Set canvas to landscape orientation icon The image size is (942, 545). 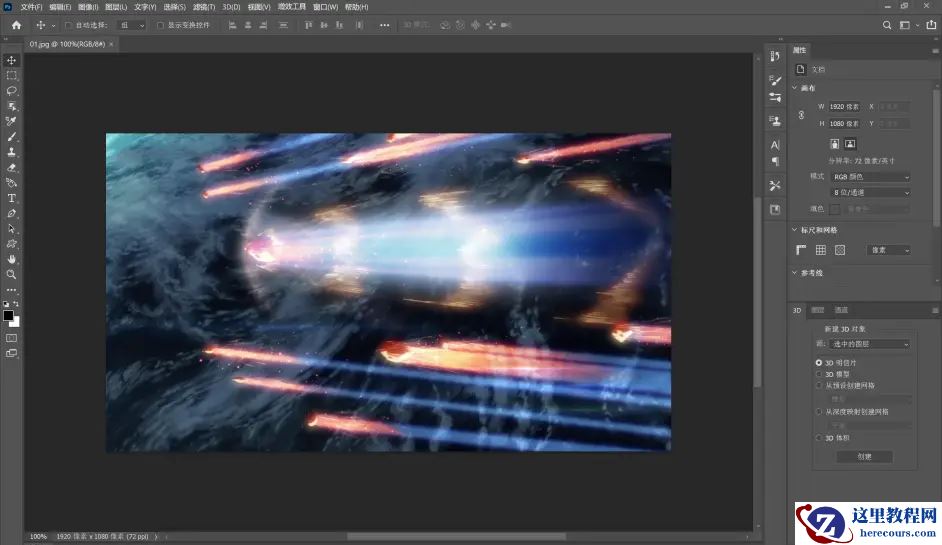850,144
